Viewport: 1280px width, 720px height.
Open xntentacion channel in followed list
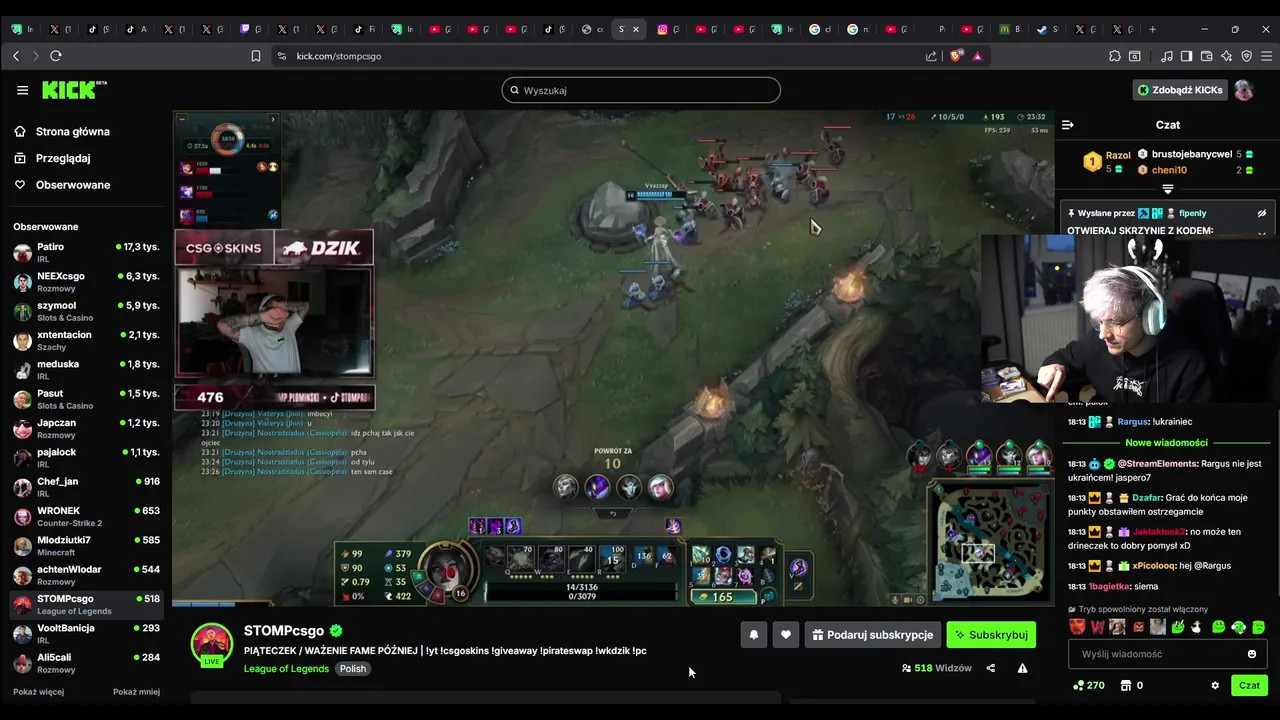click(86, 340)
